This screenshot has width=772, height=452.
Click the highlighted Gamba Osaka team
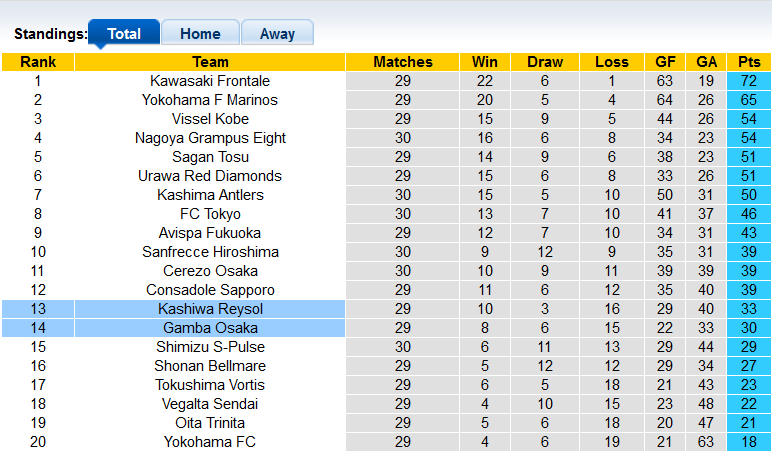coord(210,328)
